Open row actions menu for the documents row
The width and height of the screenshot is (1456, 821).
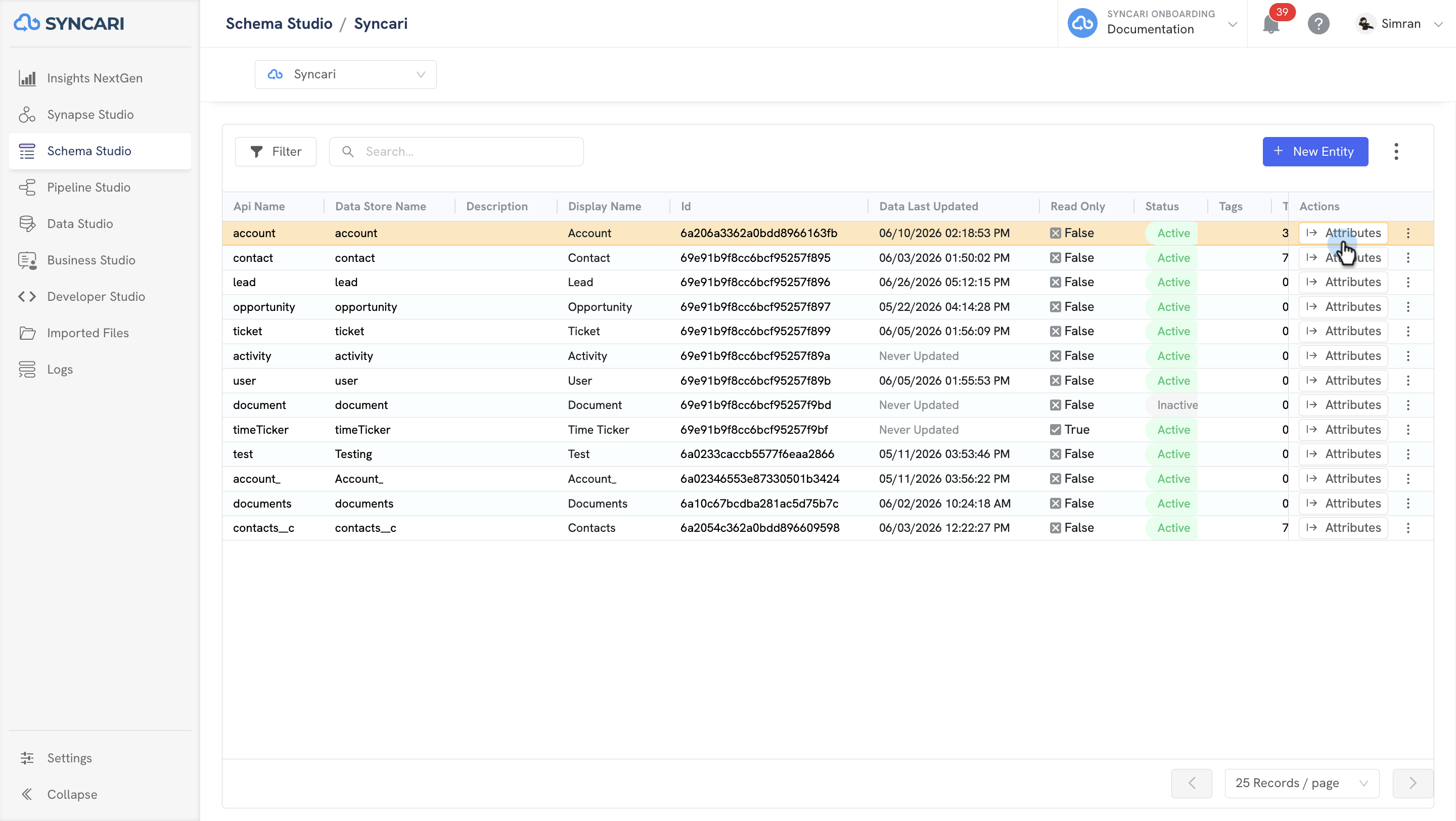(1408, 504)
